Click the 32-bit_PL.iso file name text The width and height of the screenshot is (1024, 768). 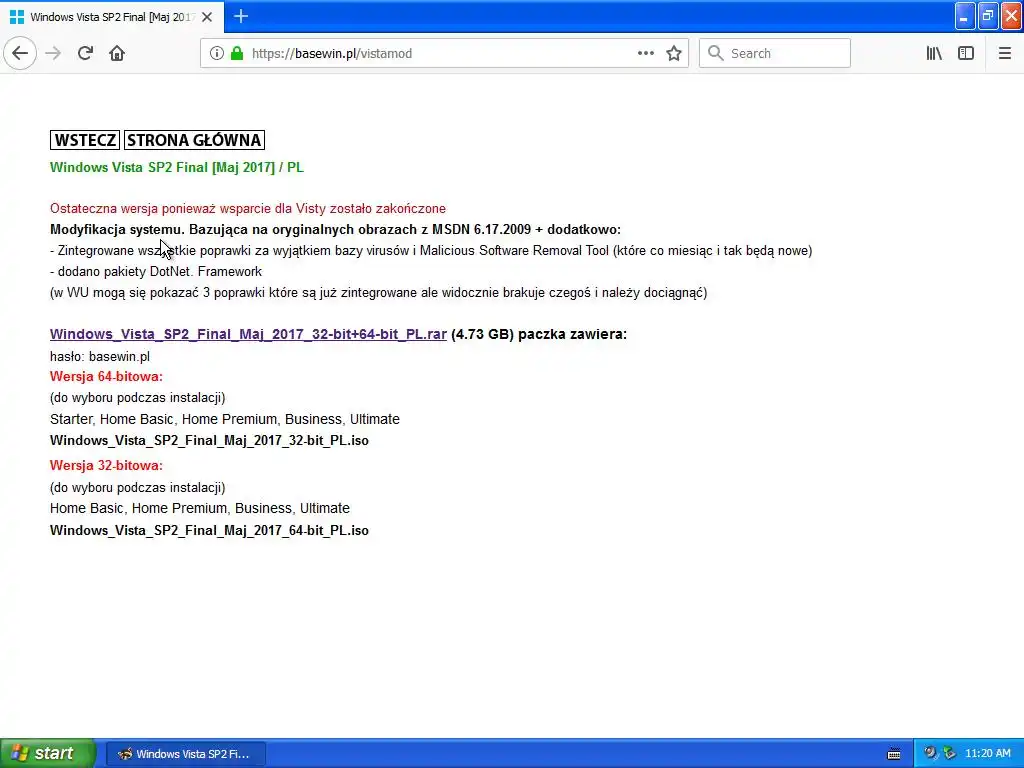point(209,441)
